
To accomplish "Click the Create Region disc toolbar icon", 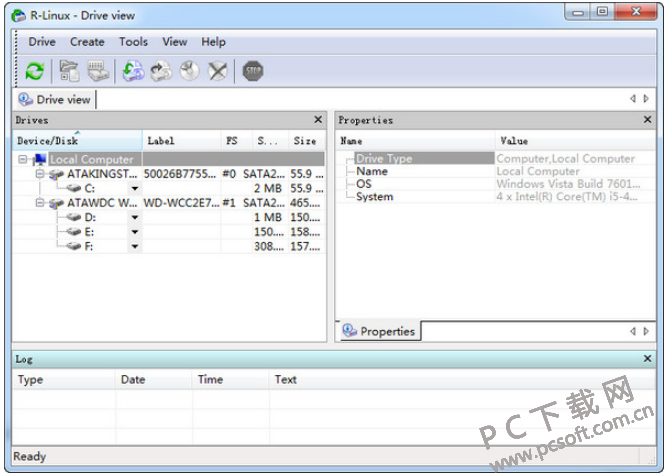I will coord(189,71).
